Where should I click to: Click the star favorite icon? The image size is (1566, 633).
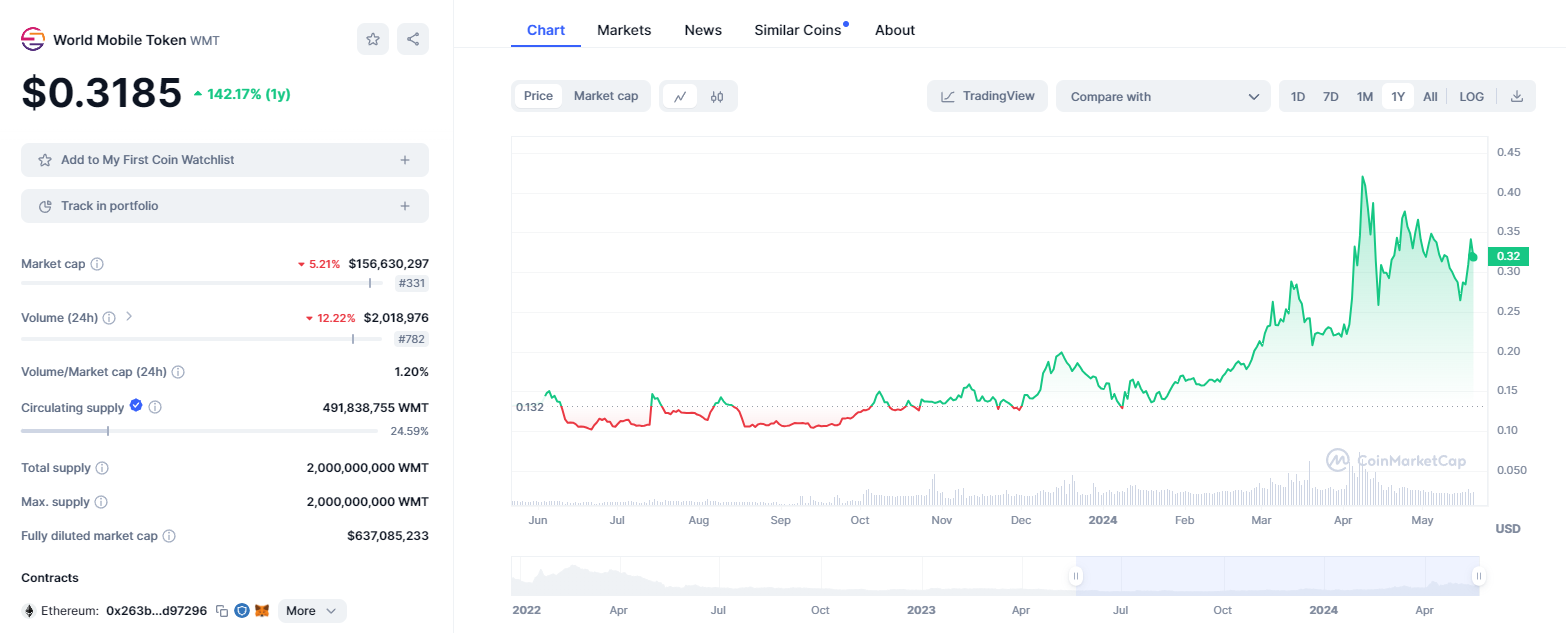373,39
